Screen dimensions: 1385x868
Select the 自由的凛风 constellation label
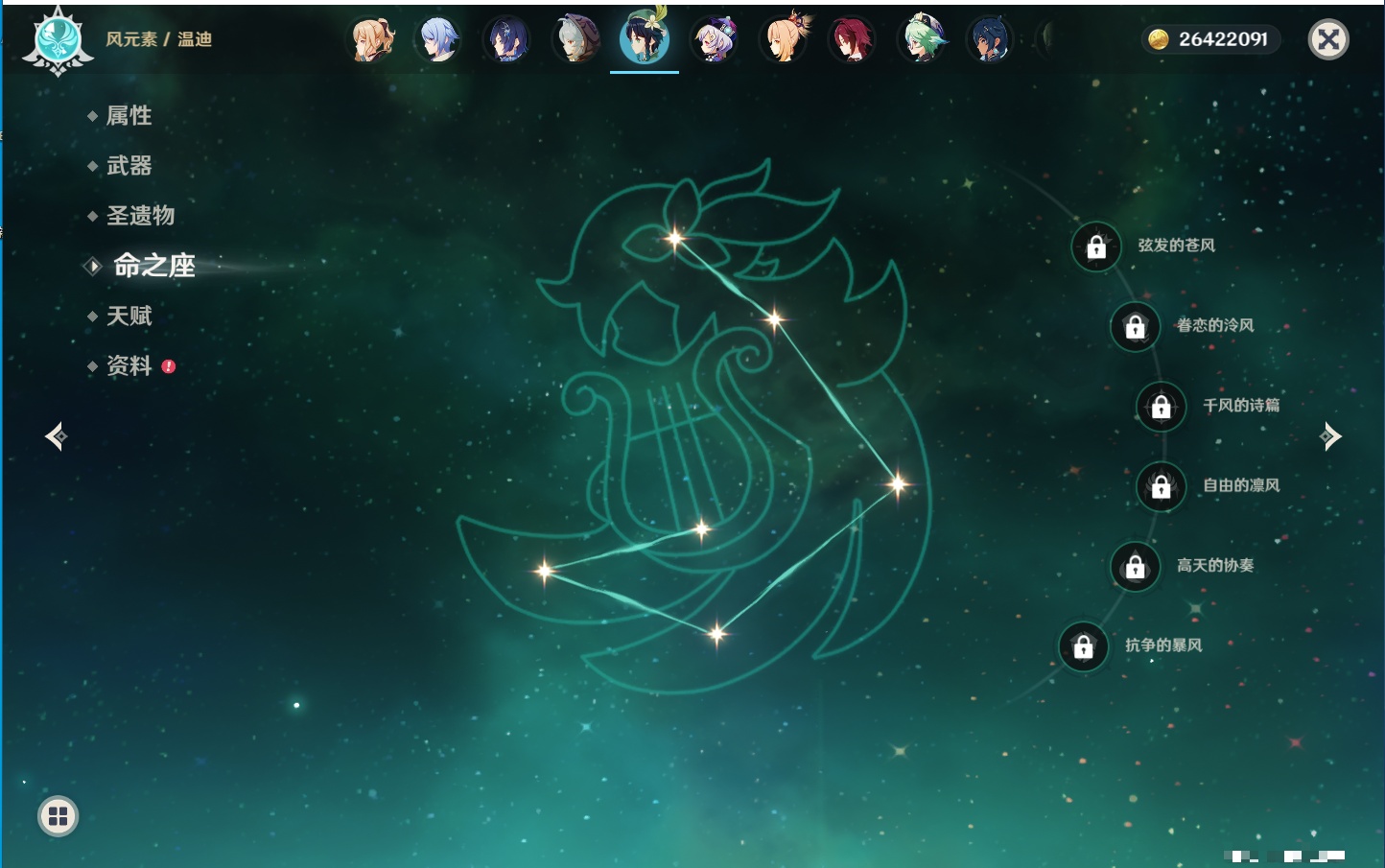[x=1241, y=485]
